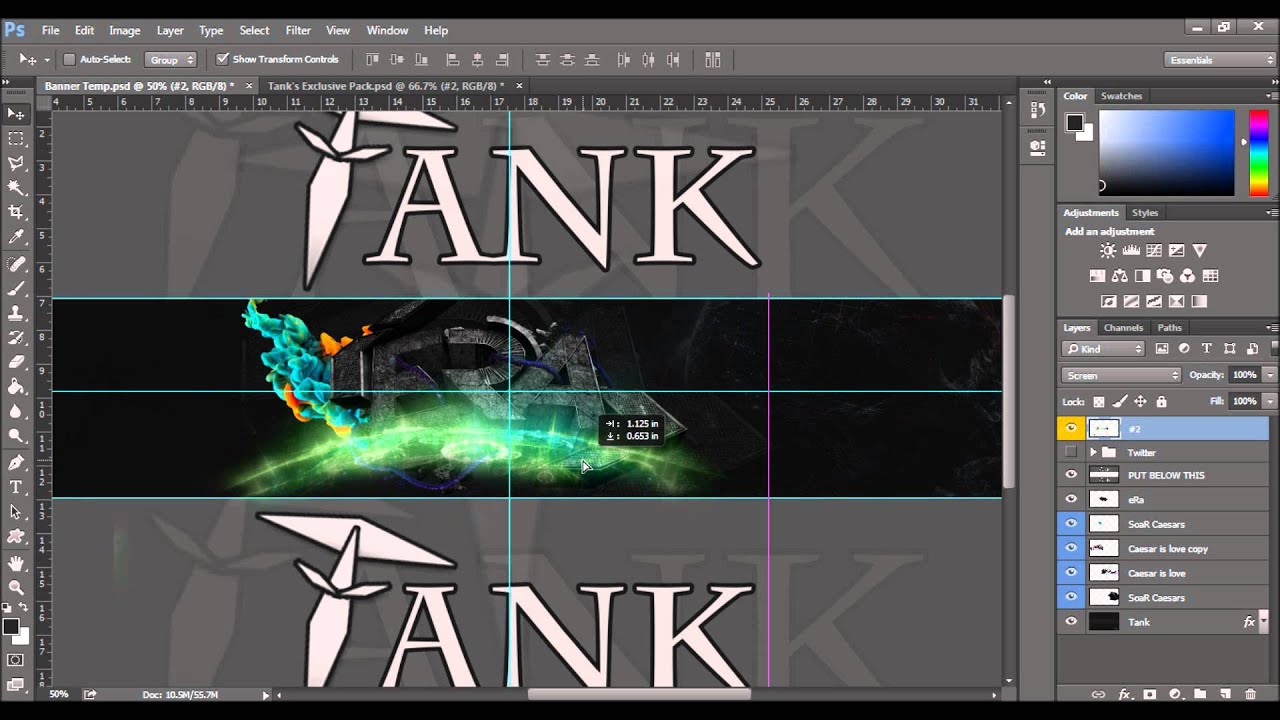
Task: Hide the eRa layer
Action: click(1071, 499)
